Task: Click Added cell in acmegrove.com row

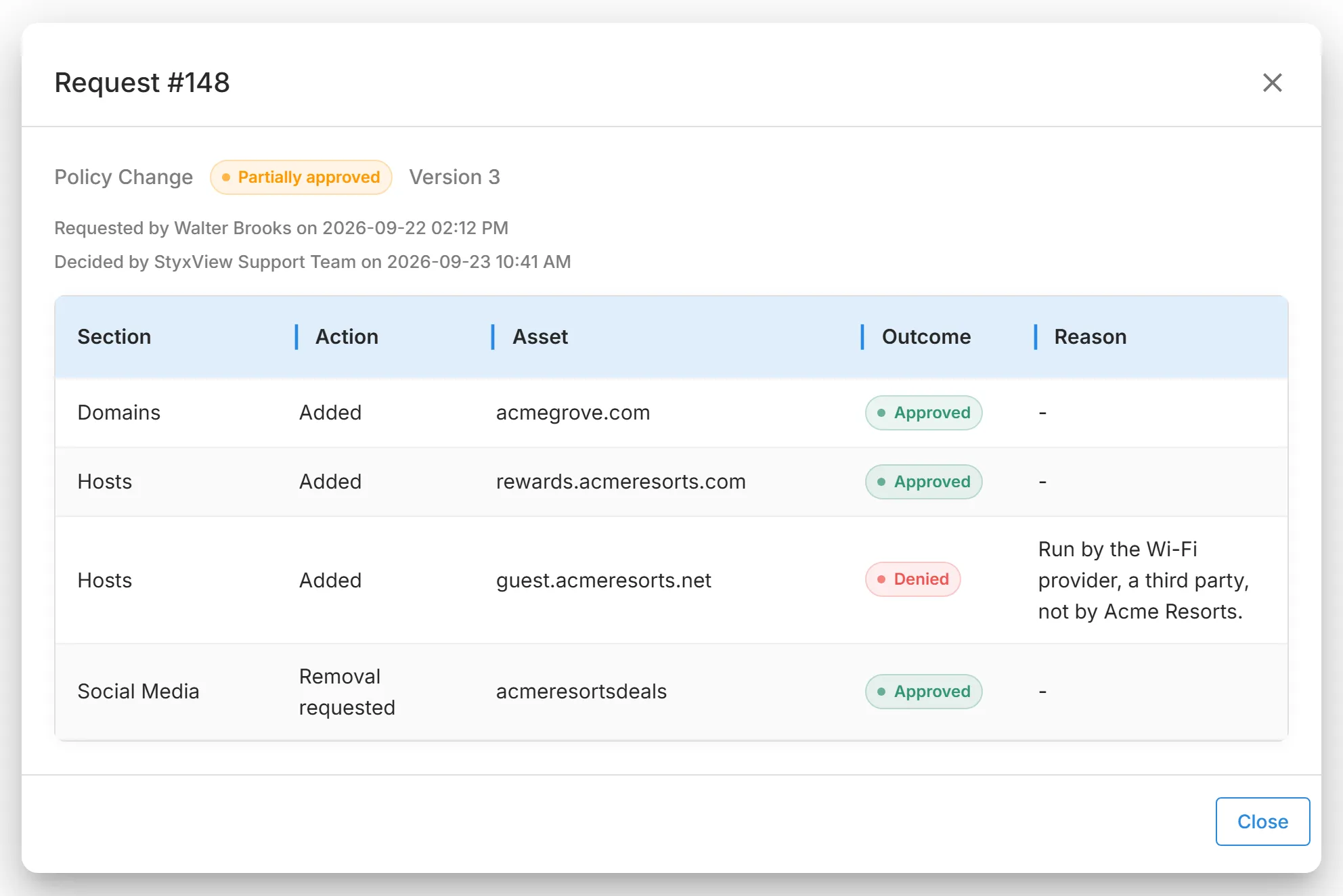Action: point(330,413)
